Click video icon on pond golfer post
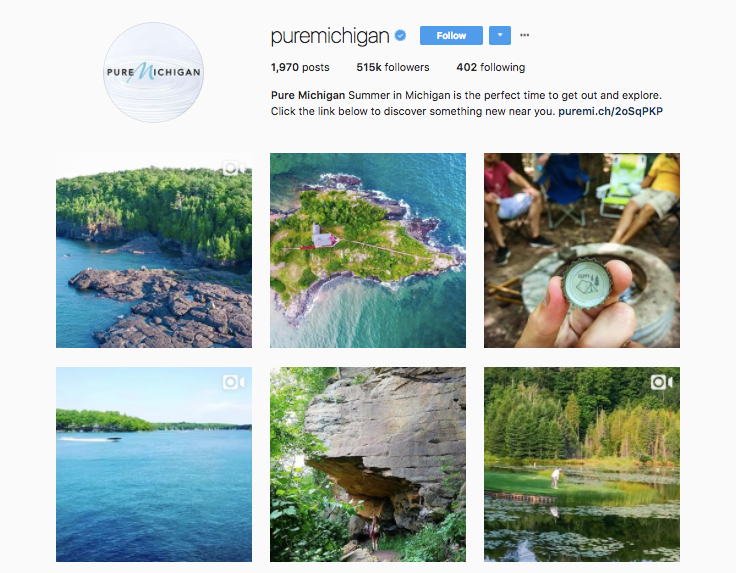 click(662, 382)
